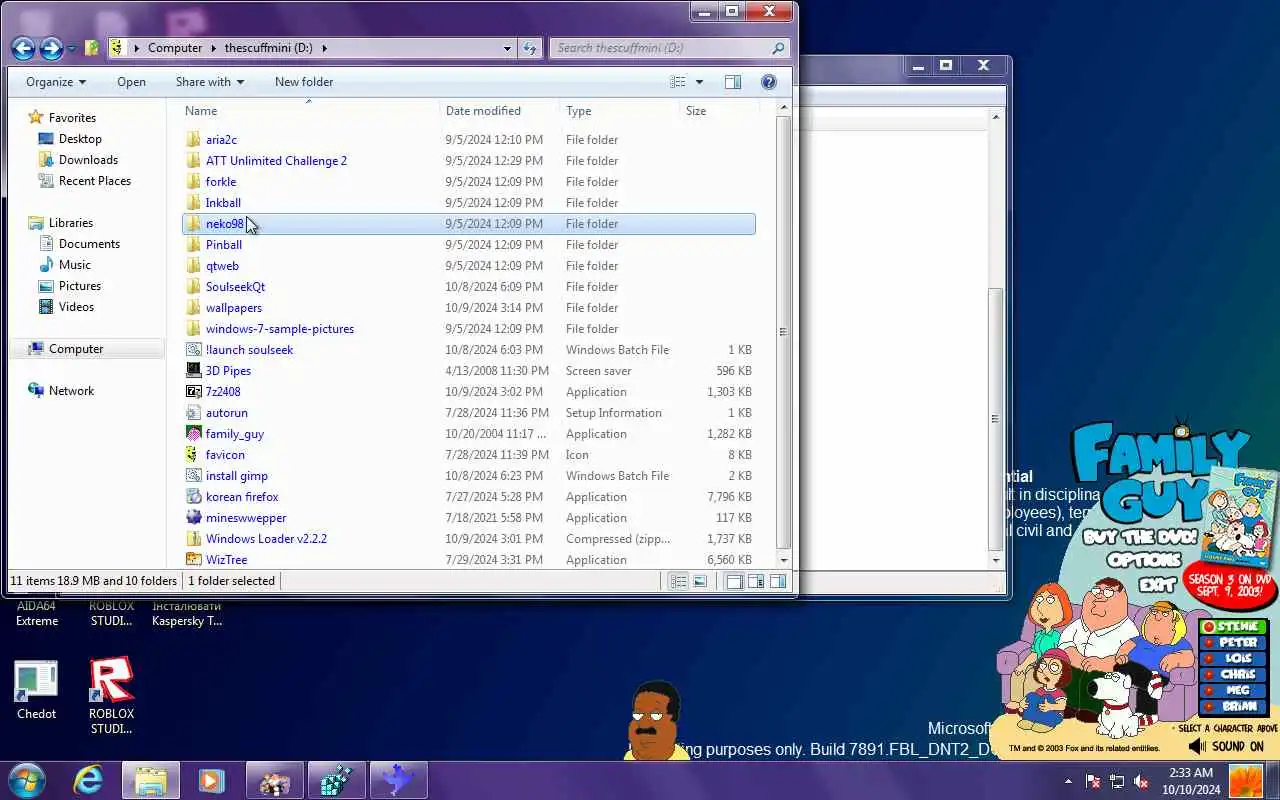Go back with the Back arrow

tap(23, 47)
